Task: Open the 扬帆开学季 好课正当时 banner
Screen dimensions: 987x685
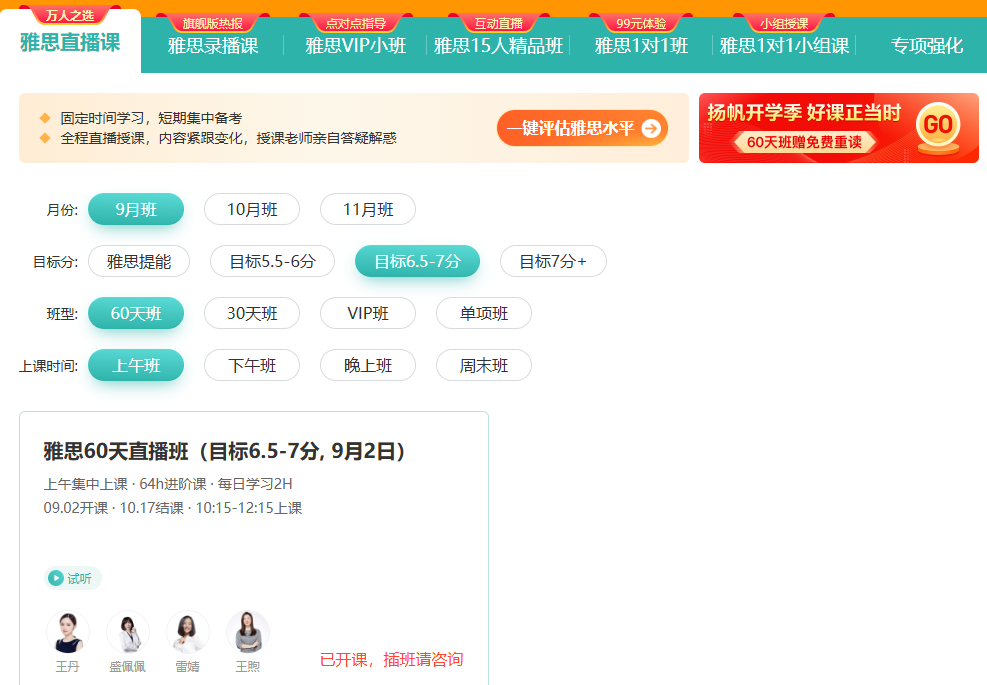Action: point(838,128)
